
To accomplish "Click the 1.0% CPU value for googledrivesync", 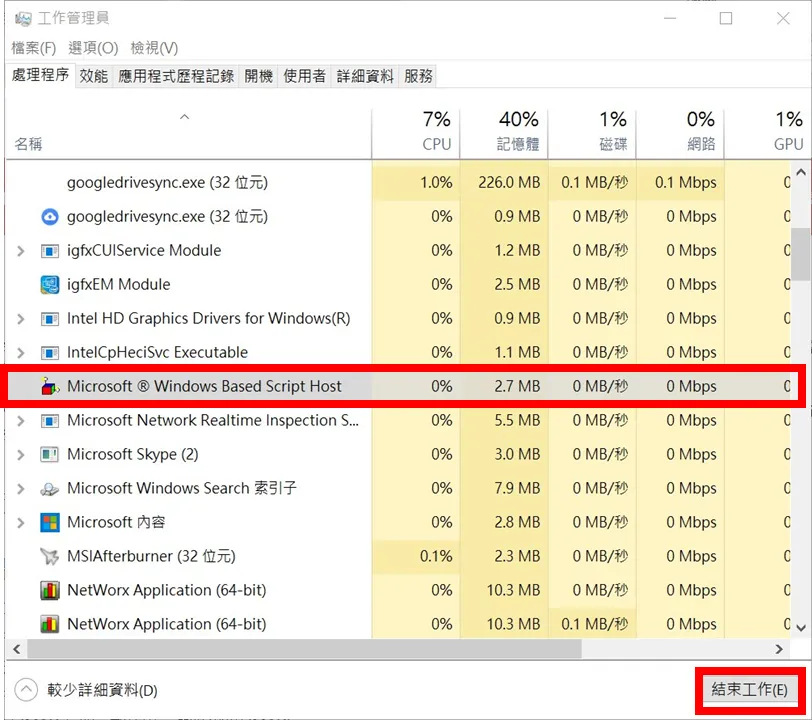I will pos(436,182).
